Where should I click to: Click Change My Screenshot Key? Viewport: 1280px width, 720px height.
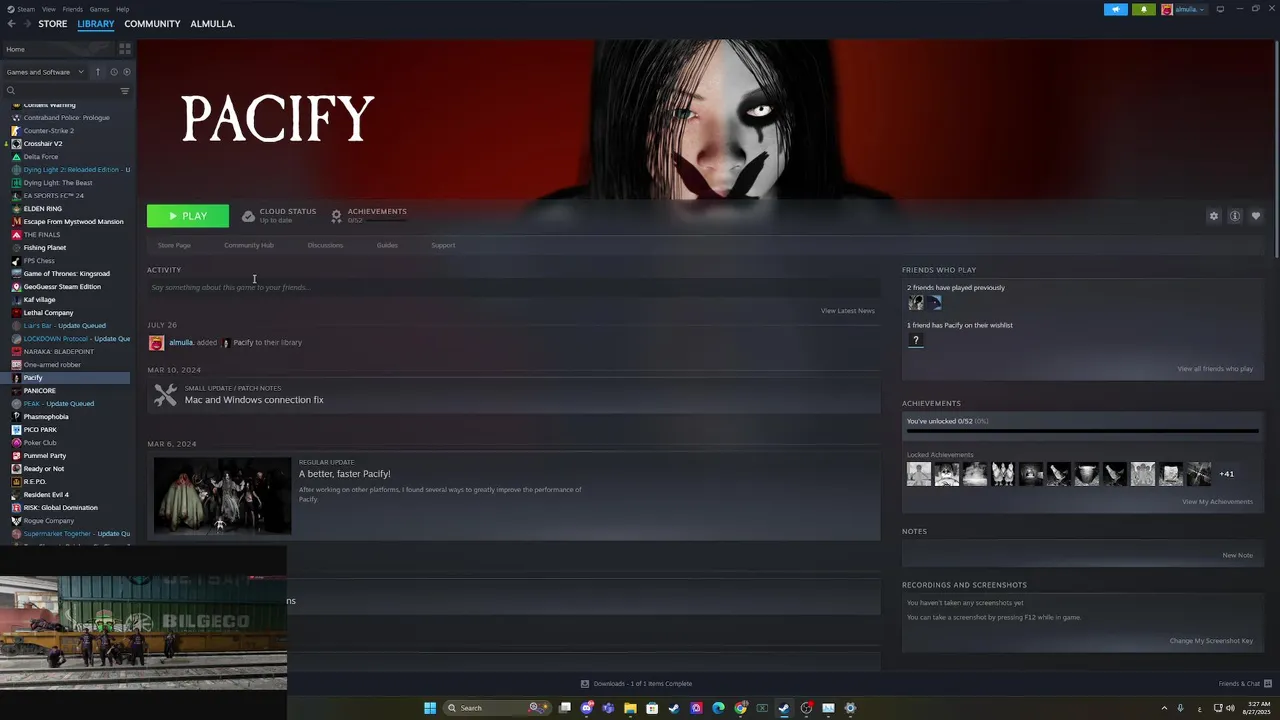1211,641
